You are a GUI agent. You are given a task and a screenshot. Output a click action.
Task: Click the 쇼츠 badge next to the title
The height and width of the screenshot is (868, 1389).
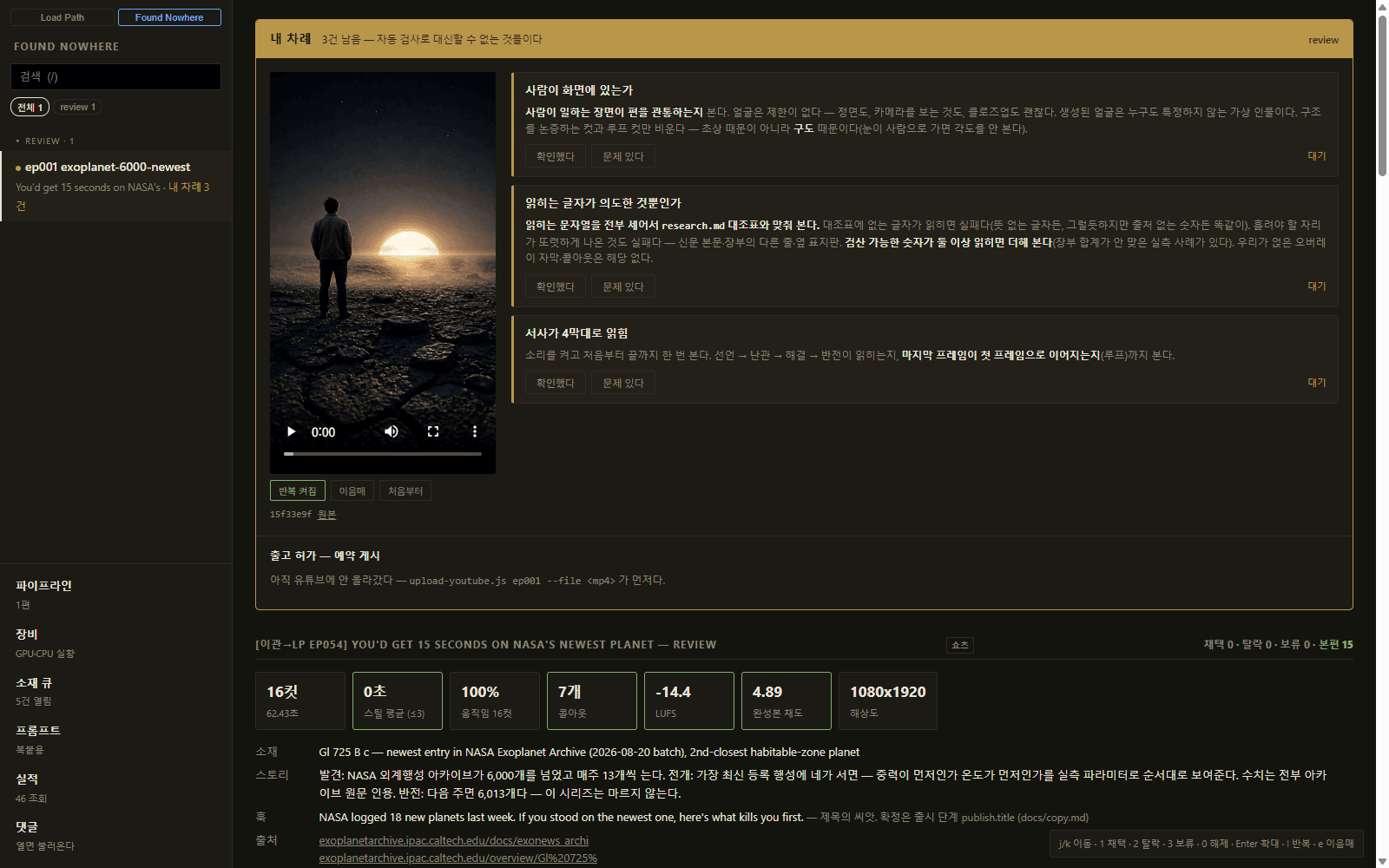(x=960, y=645)
